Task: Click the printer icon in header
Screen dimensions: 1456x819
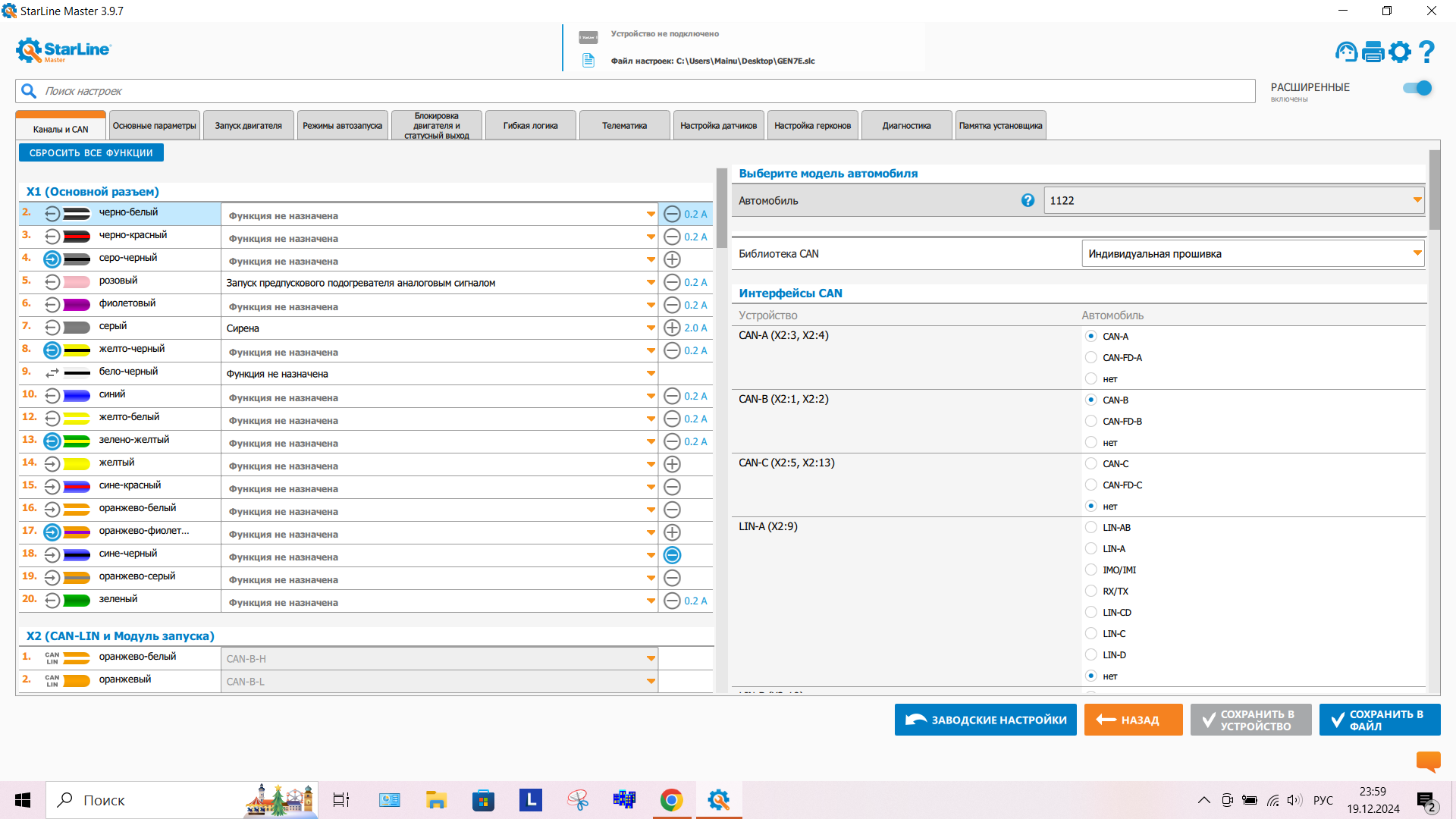Action: 1373,52
